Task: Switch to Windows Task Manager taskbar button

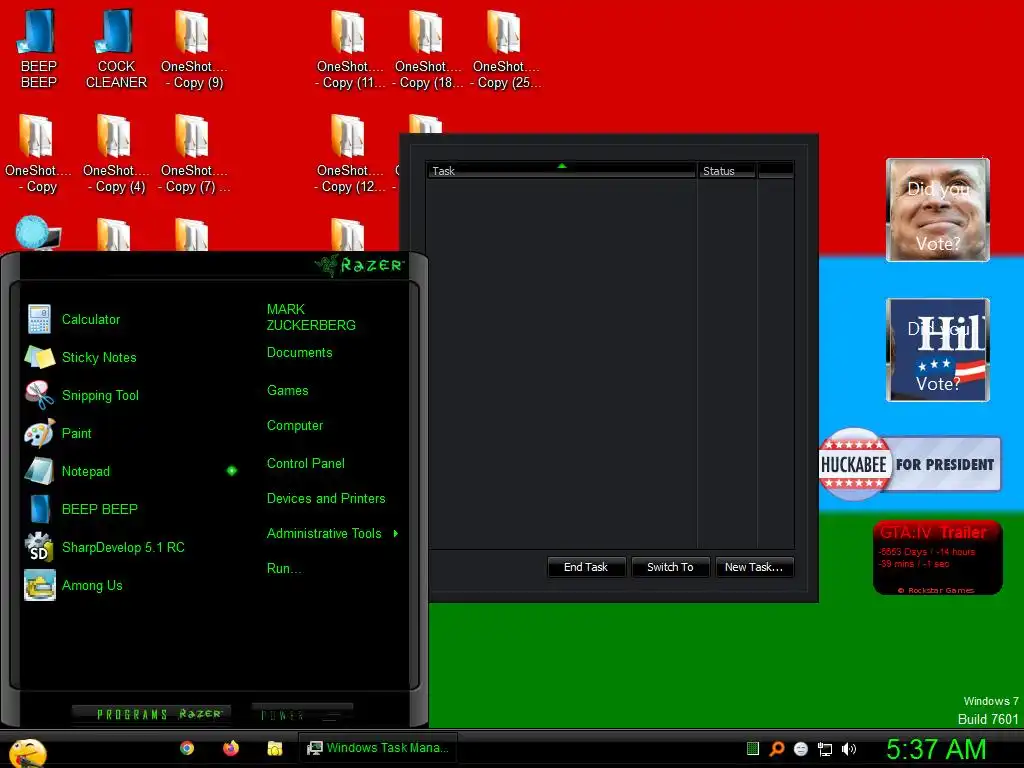Action: point(377,748)
